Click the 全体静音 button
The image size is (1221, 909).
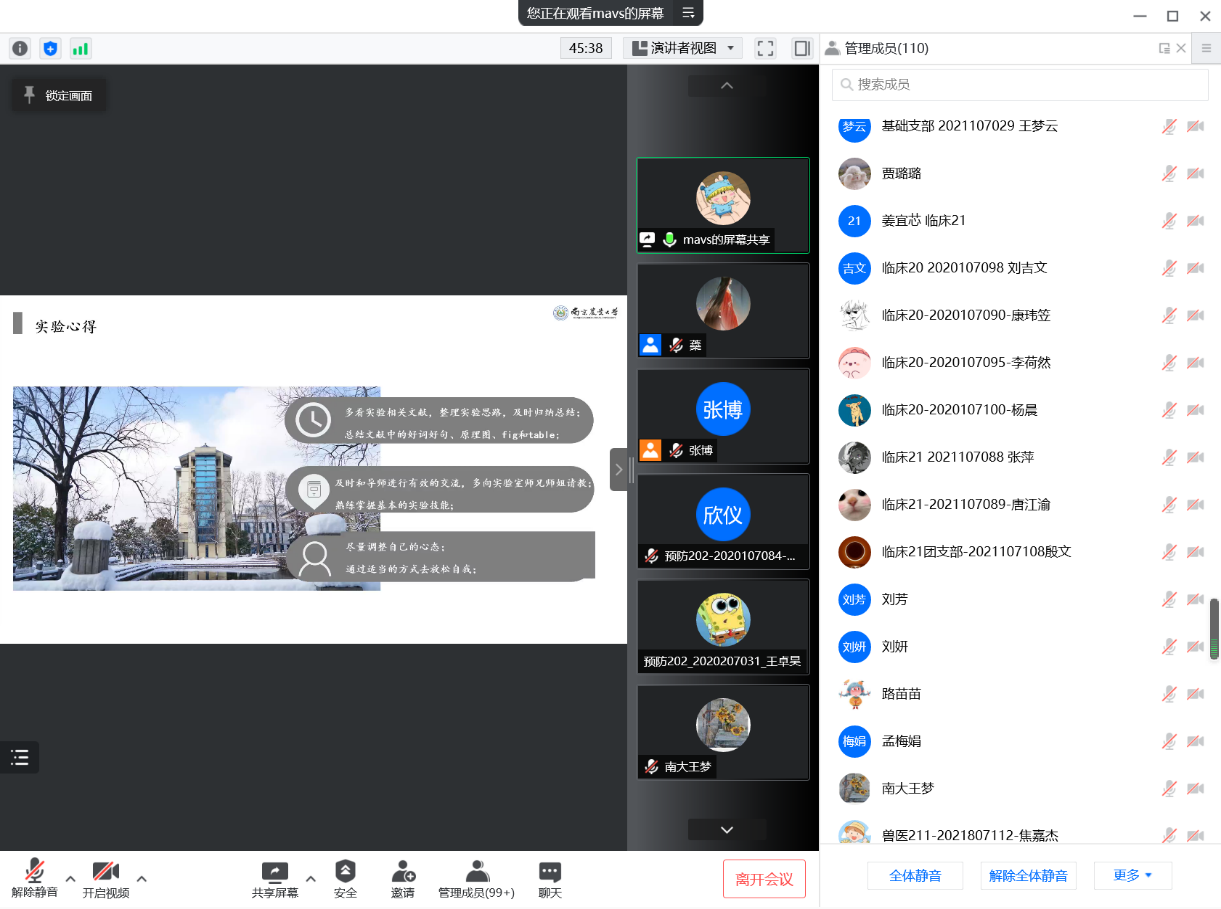tap(915, 876)
